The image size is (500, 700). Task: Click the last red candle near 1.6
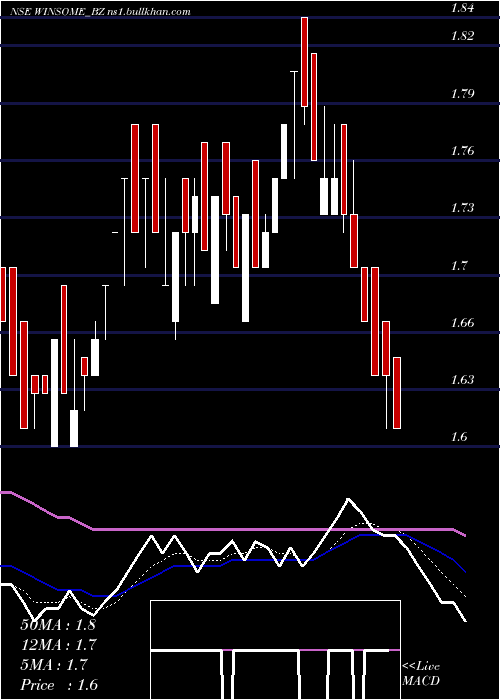click(397, 393)
